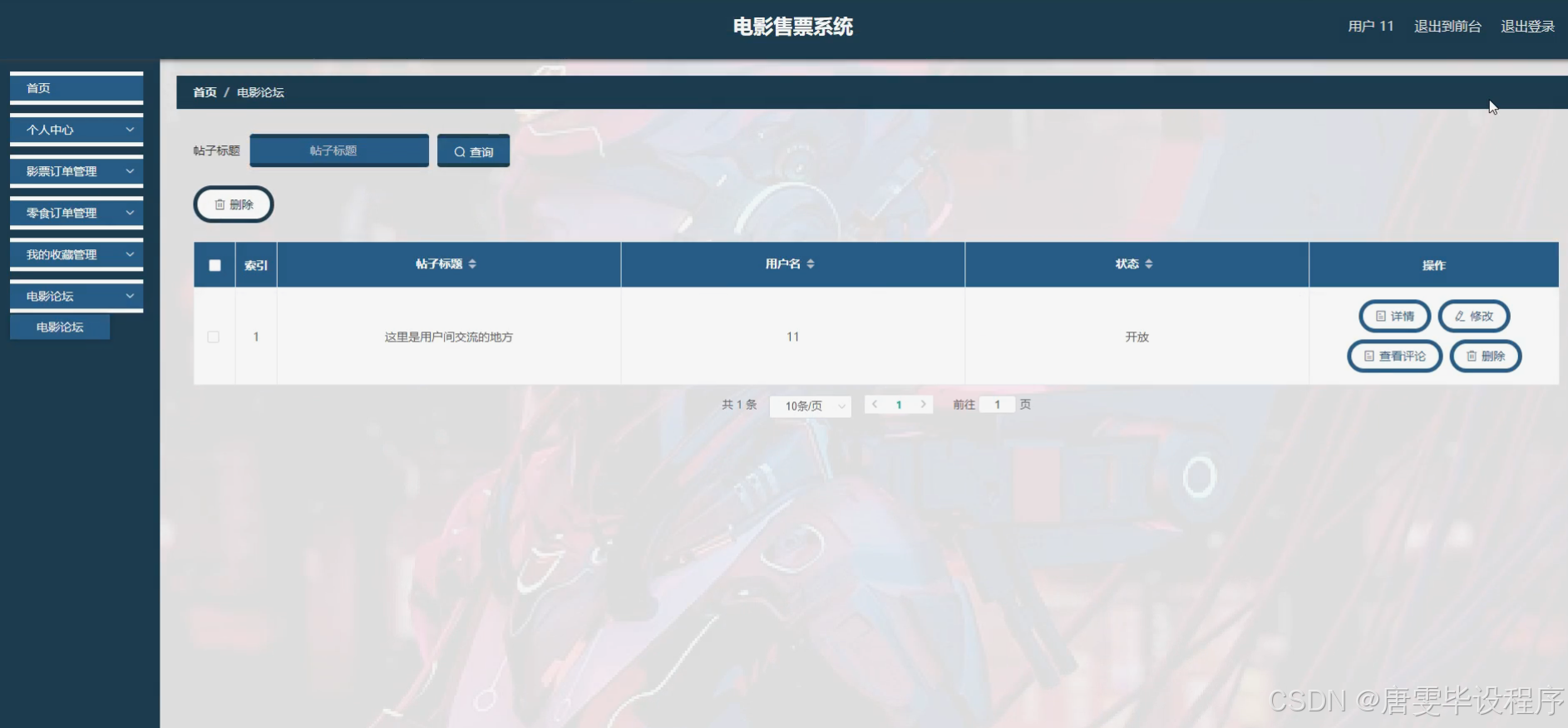Toggle the select-all checkbox in the table header
Screen dimensions: 1568x728
[x=214, y=265]
